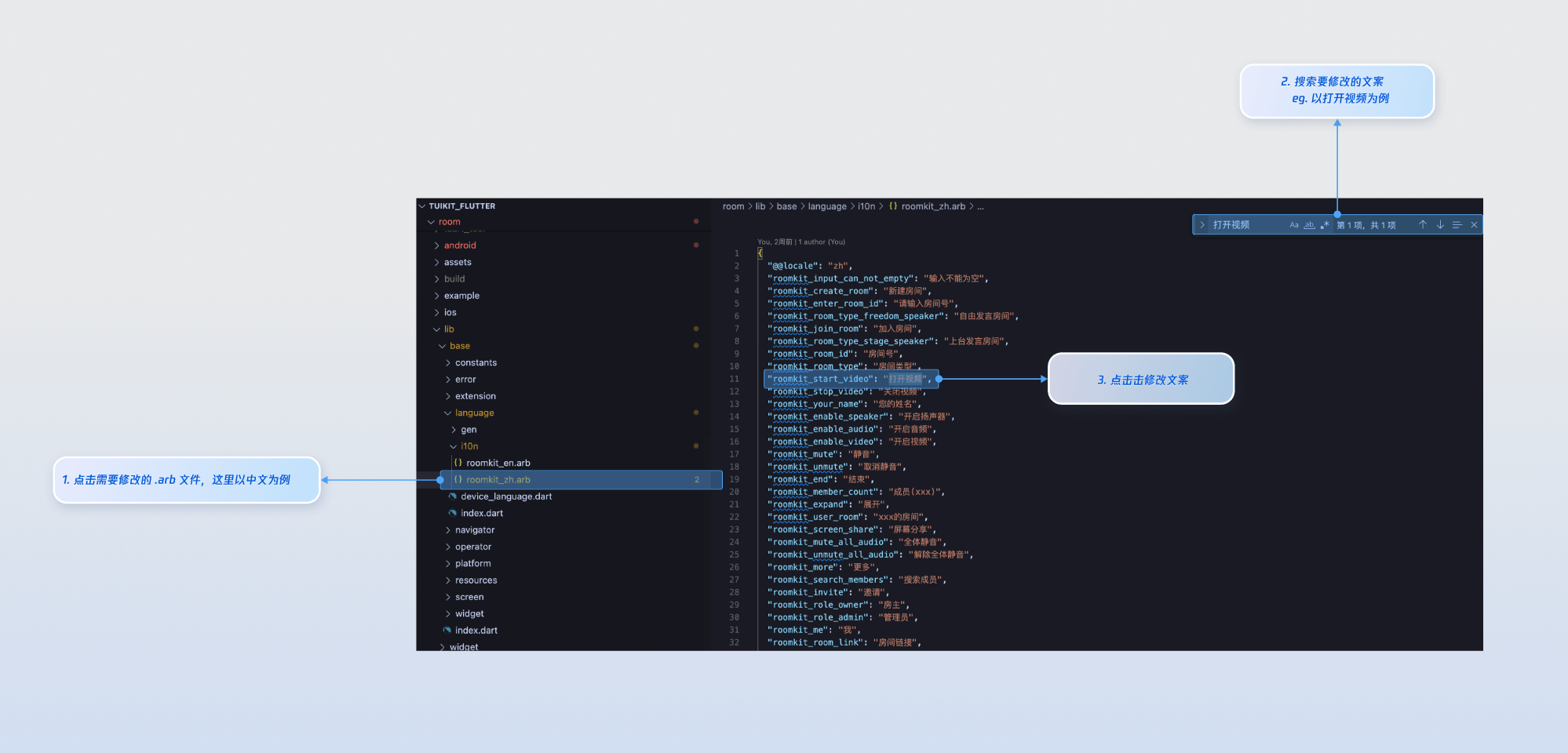Click the find input containing 打开视频
The width and height of the screenshot is (1568, 753).
(x=1248, y=225)
